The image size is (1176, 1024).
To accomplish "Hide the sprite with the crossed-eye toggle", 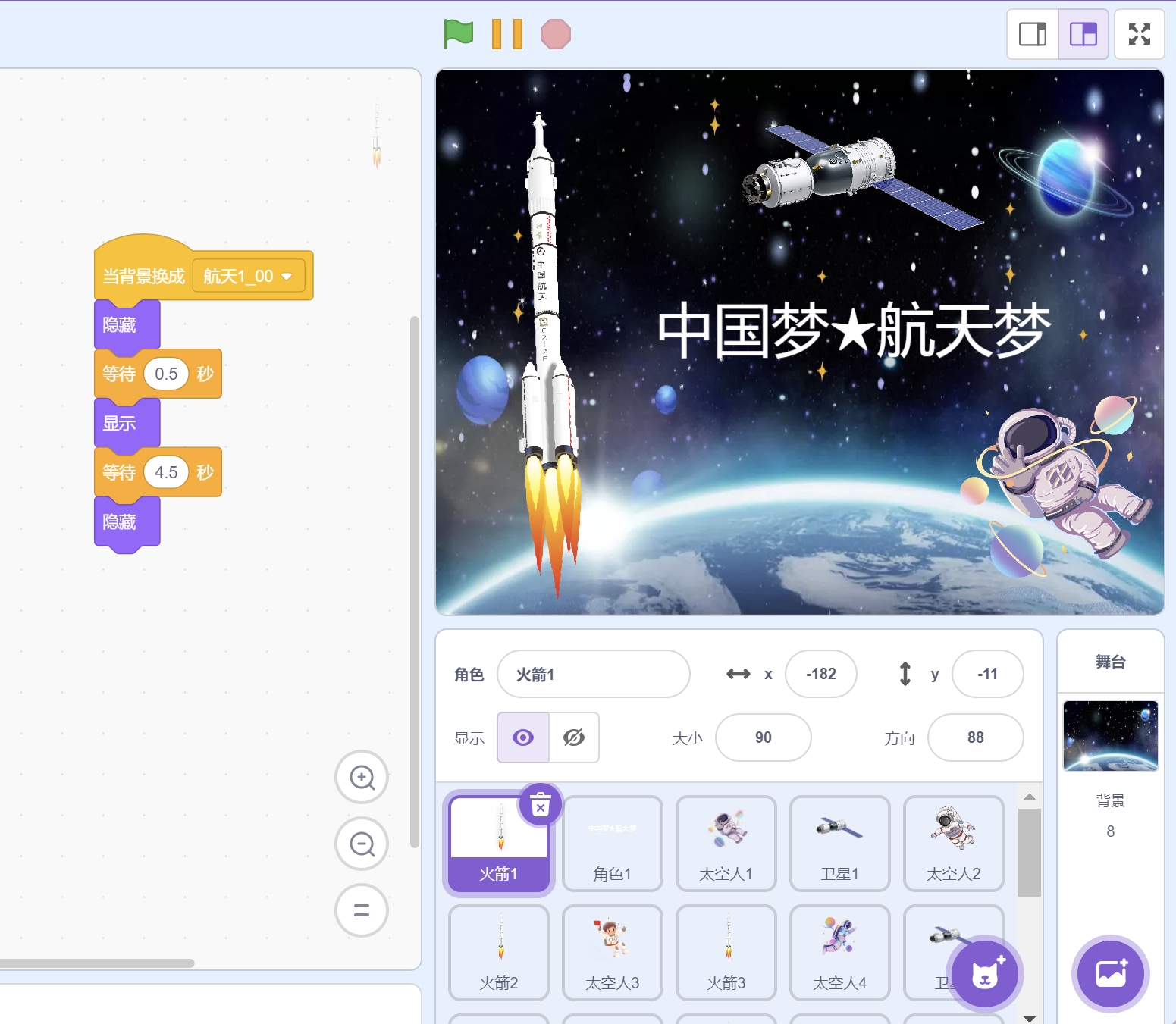I will [x=574, y=737].
